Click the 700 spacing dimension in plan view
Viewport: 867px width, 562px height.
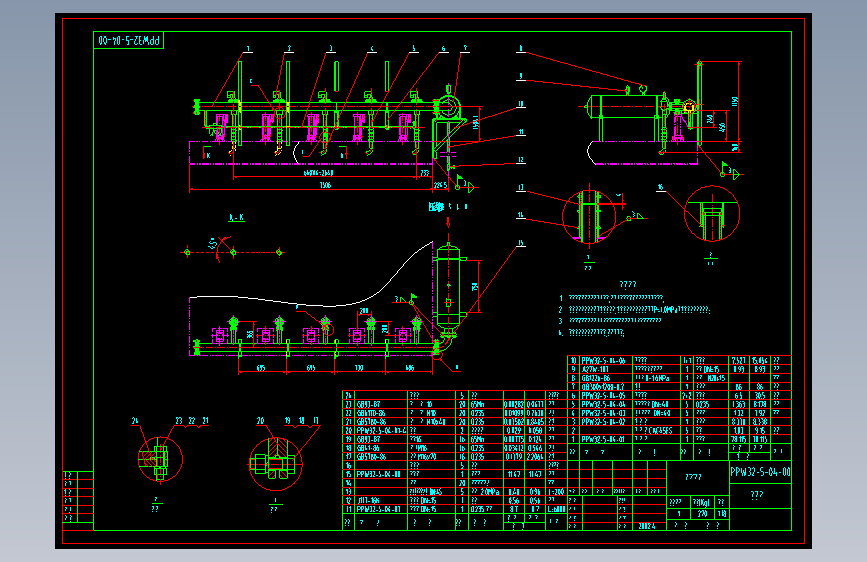(x=359, y=368)
